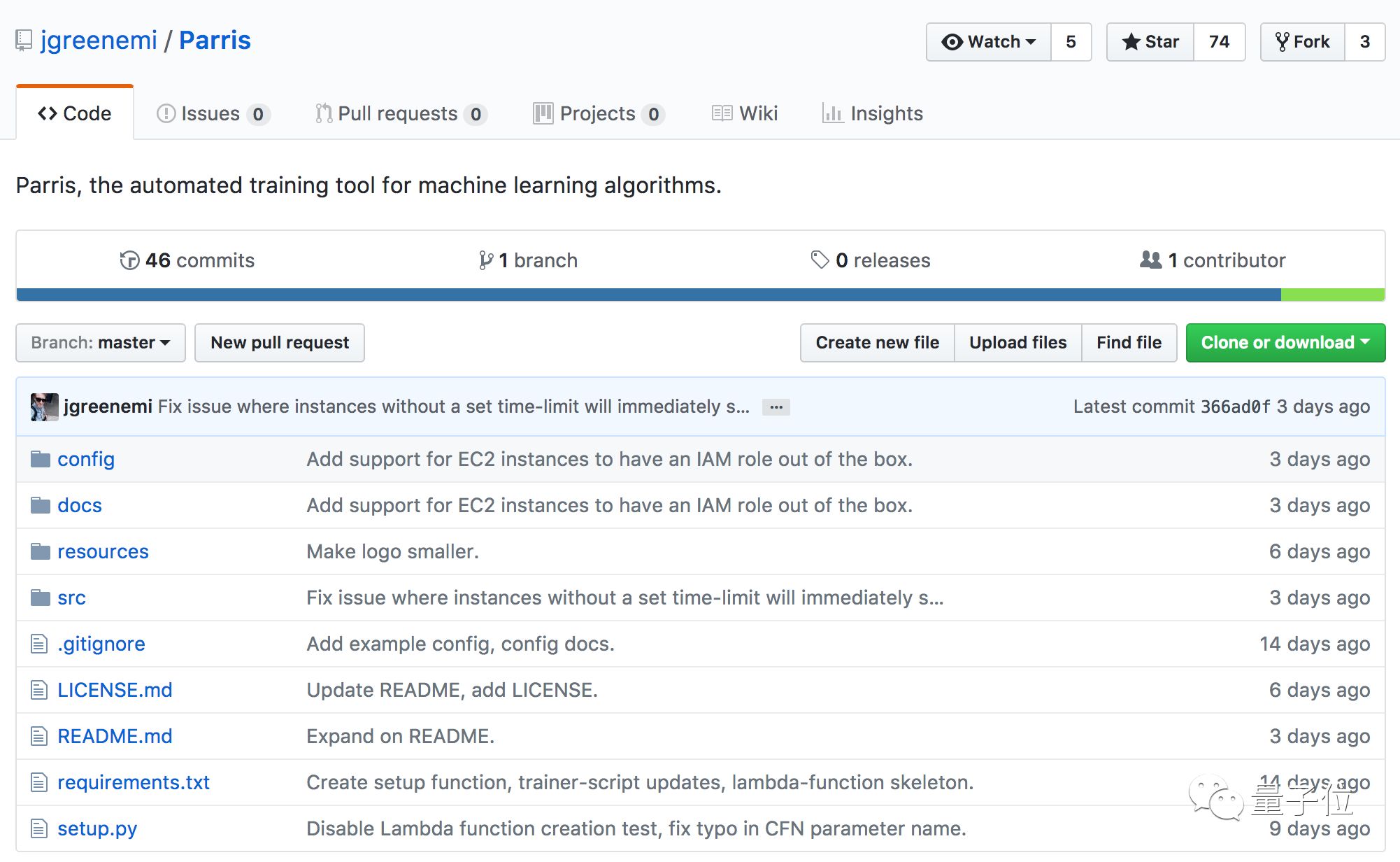The image size is (1400, 862).
Task: Click the contributors people icon
Action: coord(1150,260)
